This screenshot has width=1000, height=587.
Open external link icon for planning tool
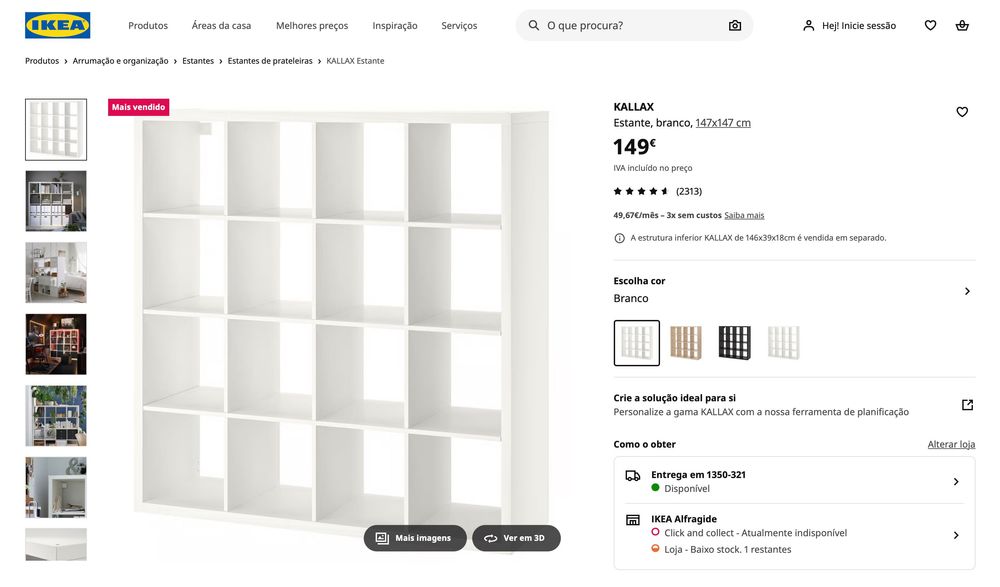(x=967, y=405)
